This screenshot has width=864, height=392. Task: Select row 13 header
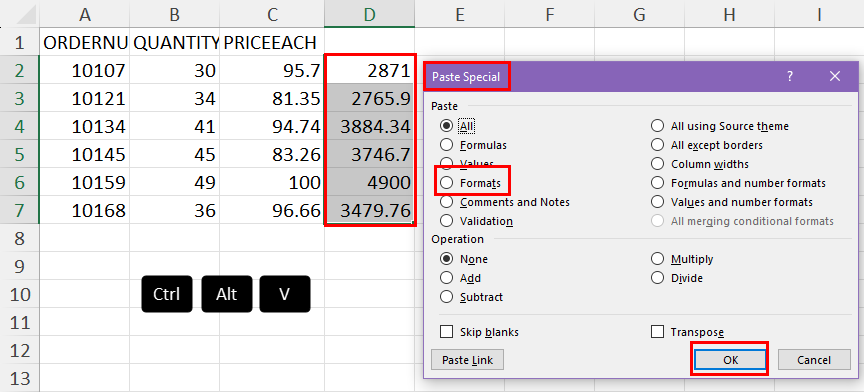click(20, 378)
